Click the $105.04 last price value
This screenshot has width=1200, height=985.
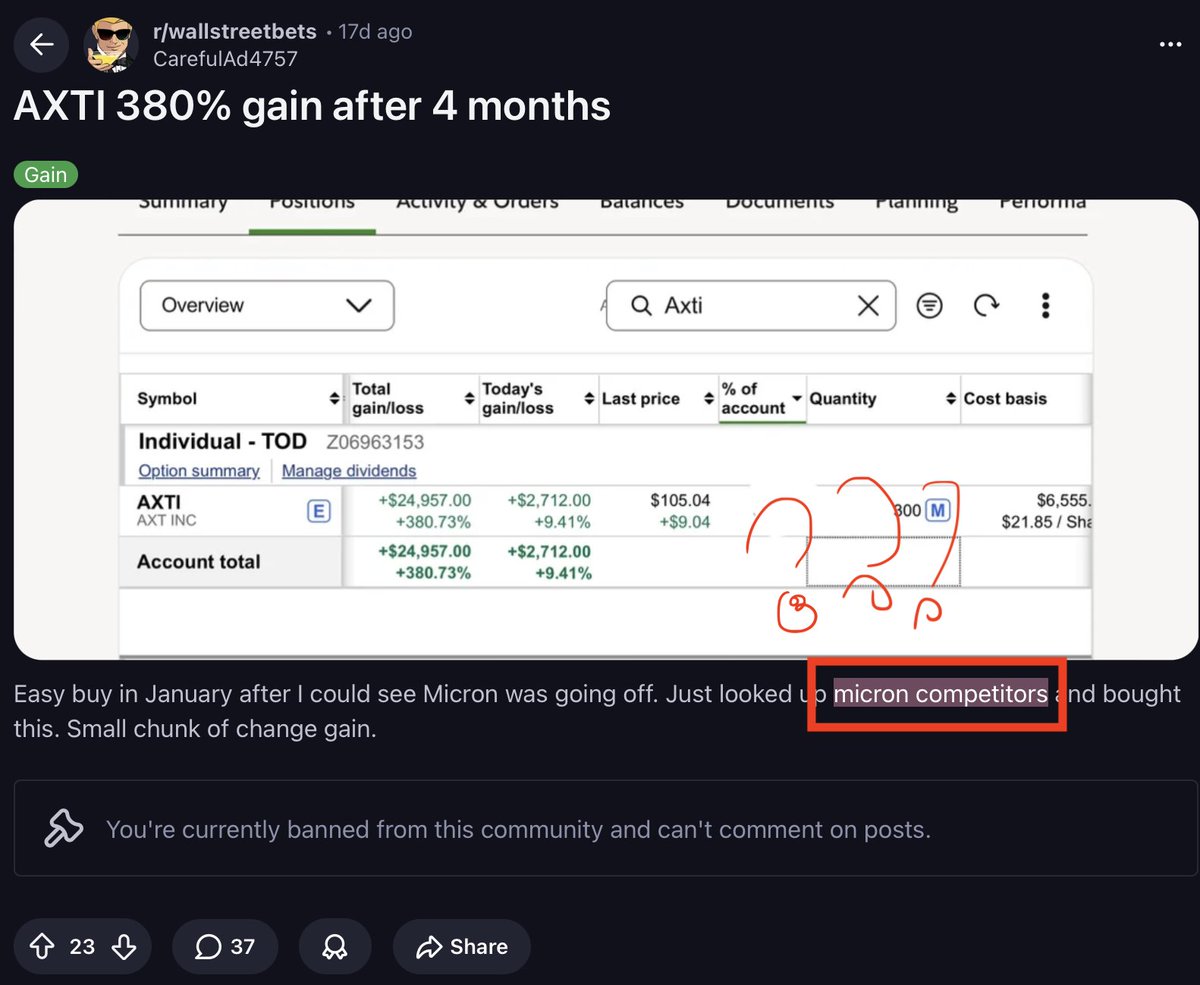pos(680,500)
